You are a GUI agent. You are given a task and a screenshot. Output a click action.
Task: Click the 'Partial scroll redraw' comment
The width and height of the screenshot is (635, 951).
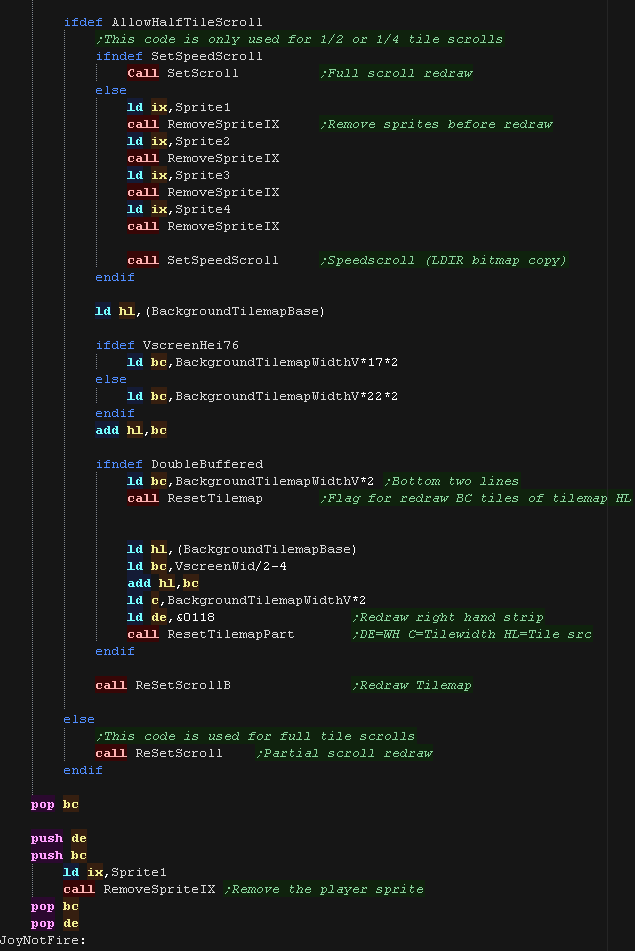pos(348,753)
